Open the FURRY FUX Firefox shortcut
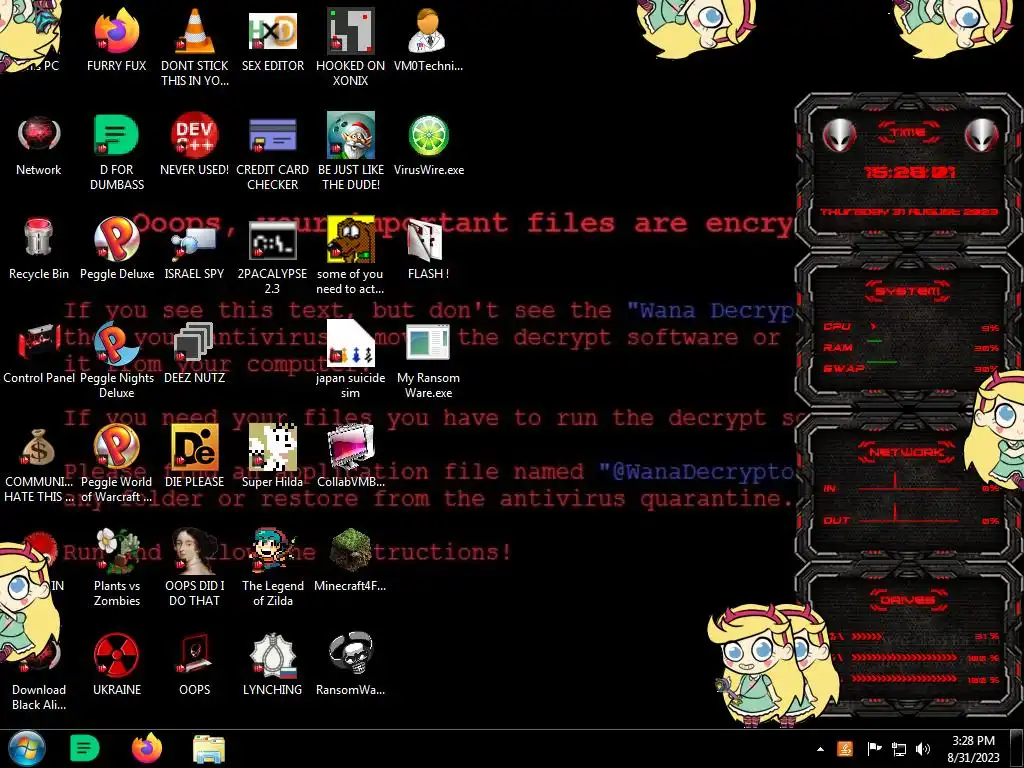The height and width of the screenshot is (768, 1024). pos(116,31)
